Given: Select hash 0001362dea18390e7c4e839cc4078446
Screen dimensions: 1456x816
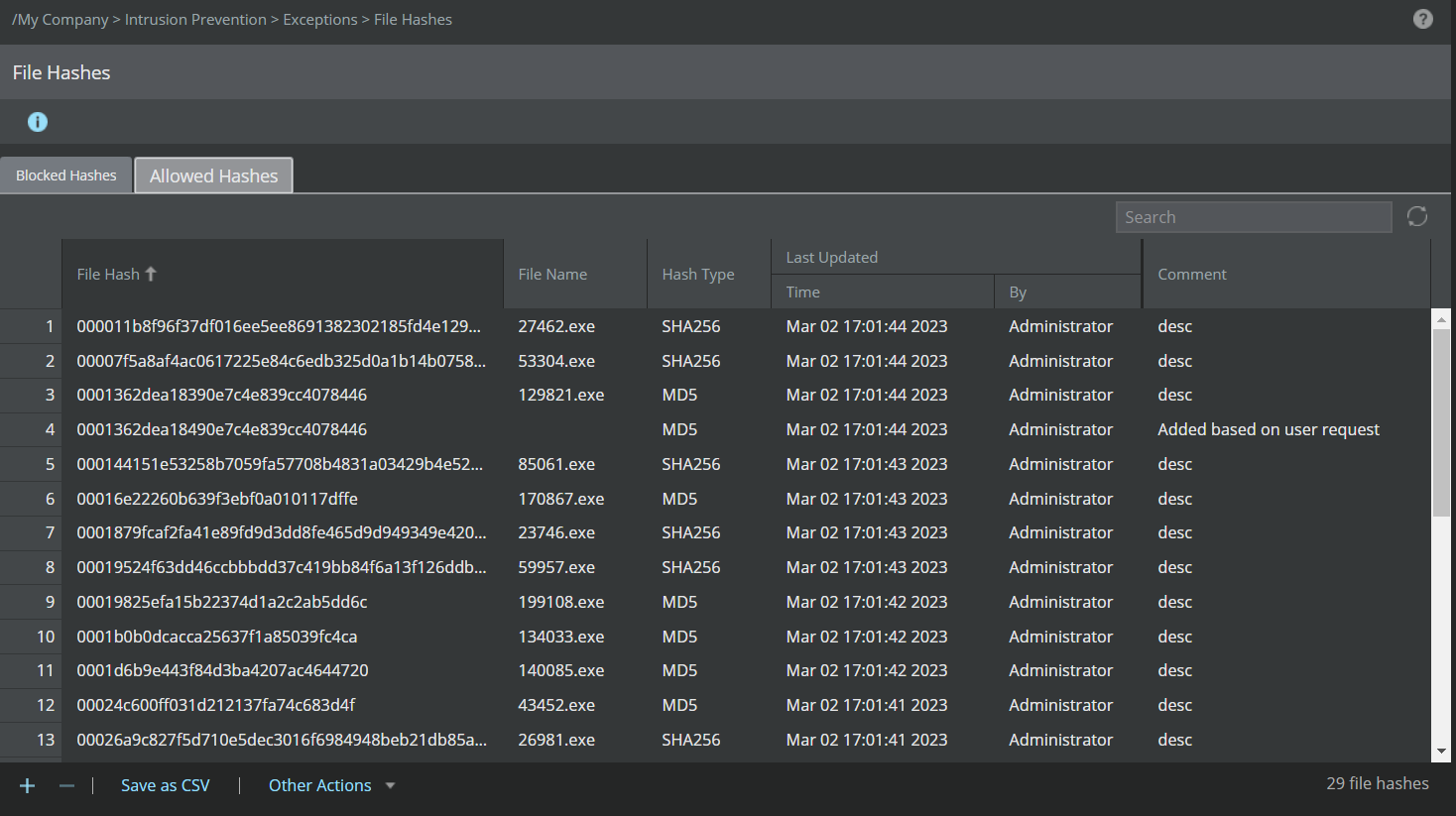Looking at the screenshot, I should [222, 395].
